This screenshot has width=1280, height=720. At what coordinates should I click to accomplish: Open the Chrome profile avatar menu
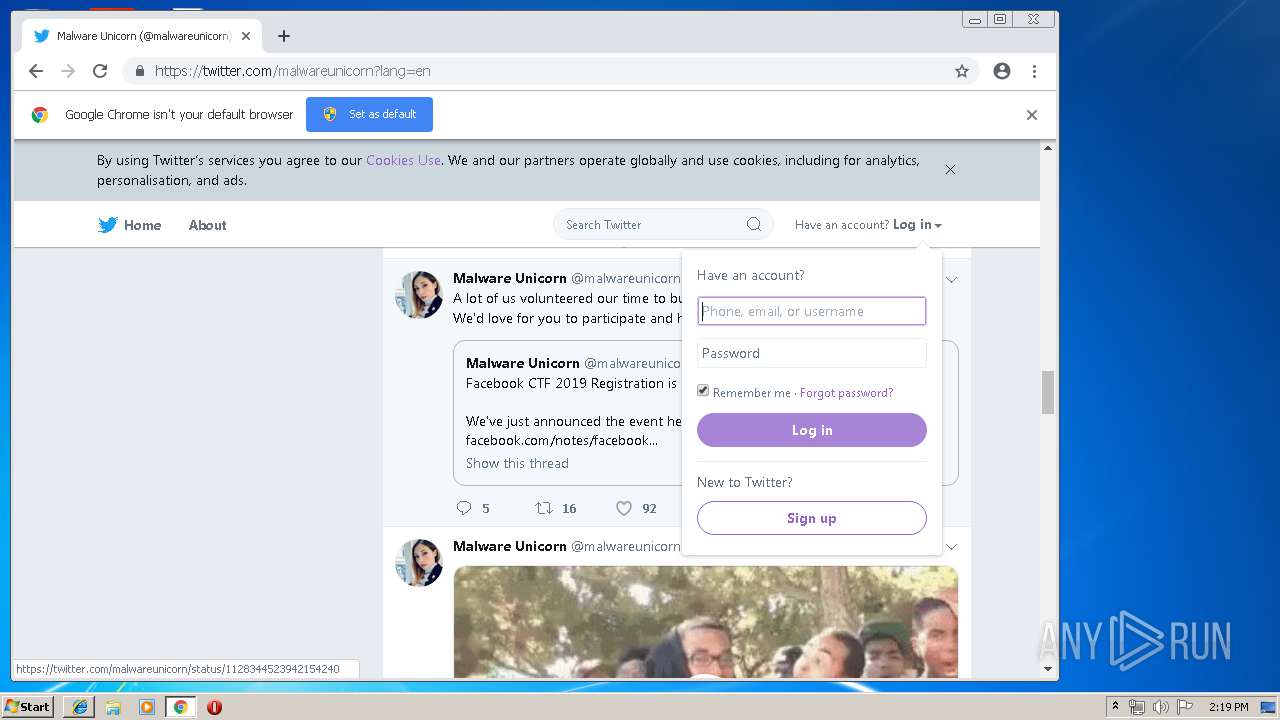click(1002, 71)
